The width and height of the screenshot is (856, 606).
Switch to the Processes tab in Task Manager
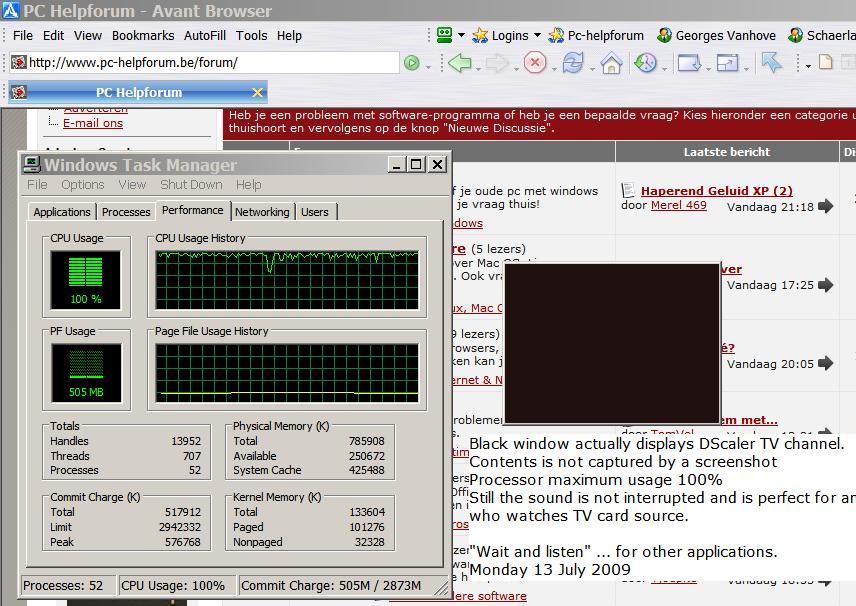coord(126,212)
